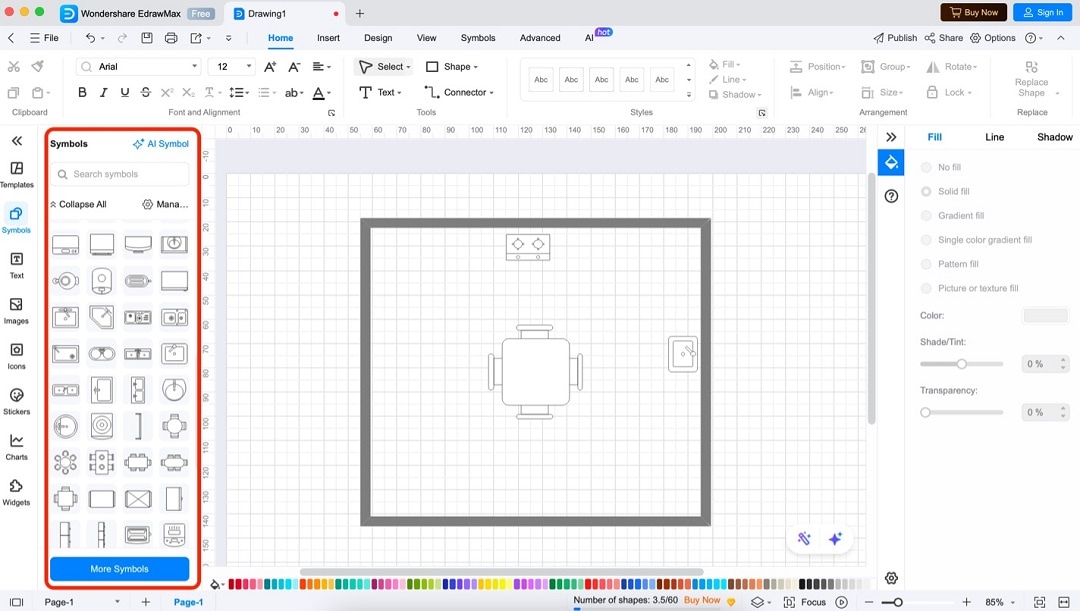The height and width of the screenshot is (611, 1080).
Task: Select the dining table symbol on the canvas
Action: tap(535, 371)
